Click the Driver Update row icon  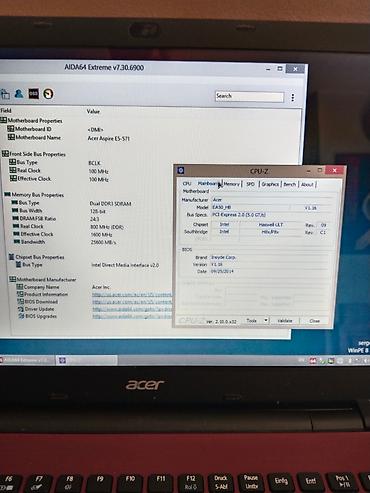(x=21, y=309)
